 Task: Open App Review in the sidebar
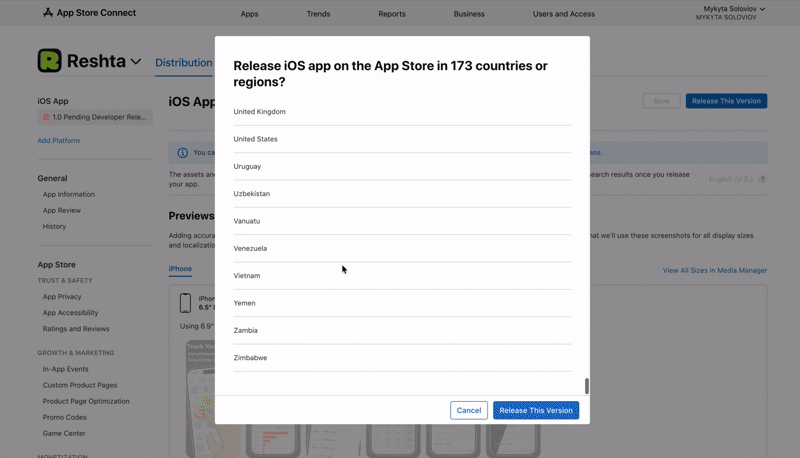click(62, 210)
